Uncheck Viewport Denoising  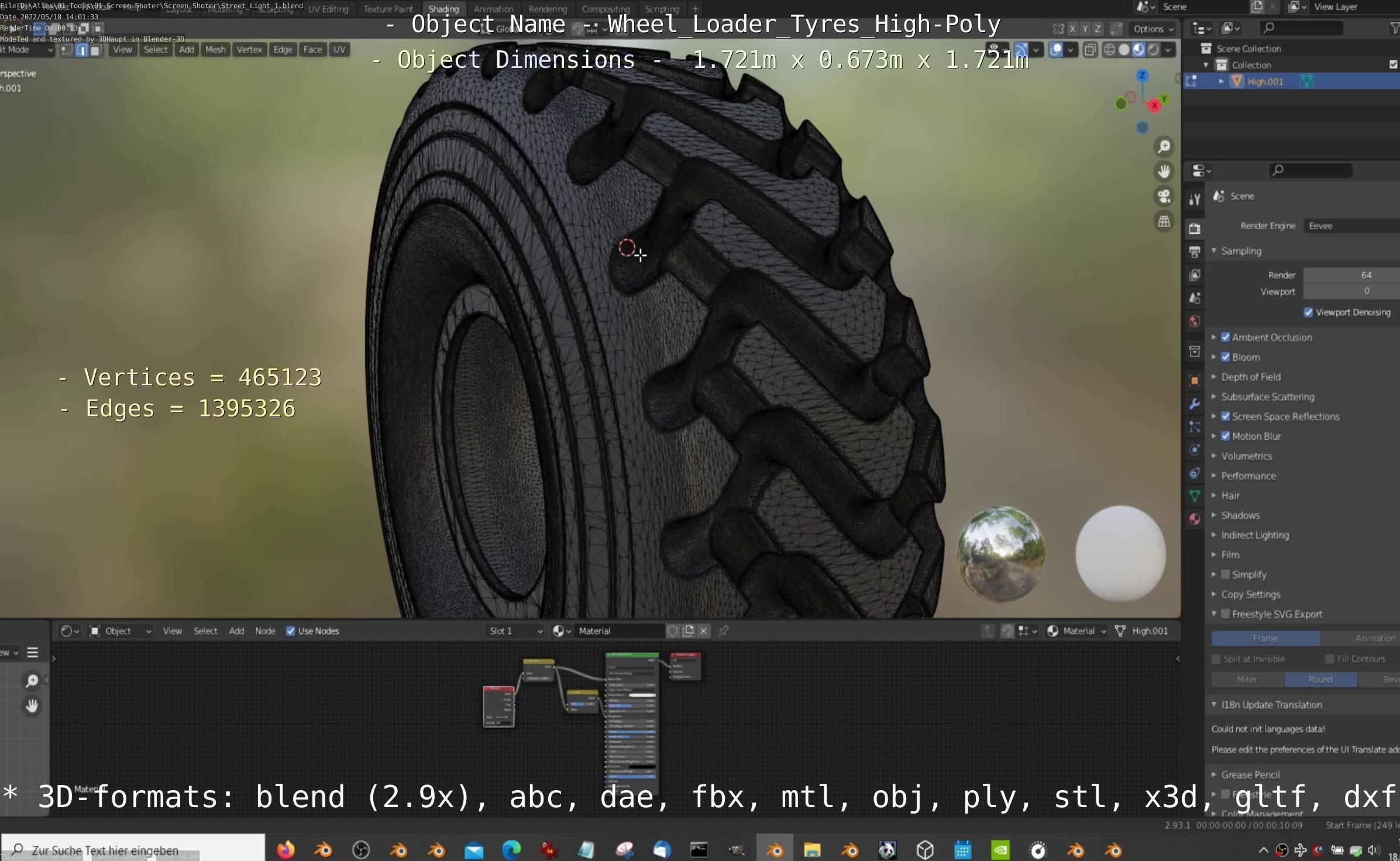(x=1309, y=312)
